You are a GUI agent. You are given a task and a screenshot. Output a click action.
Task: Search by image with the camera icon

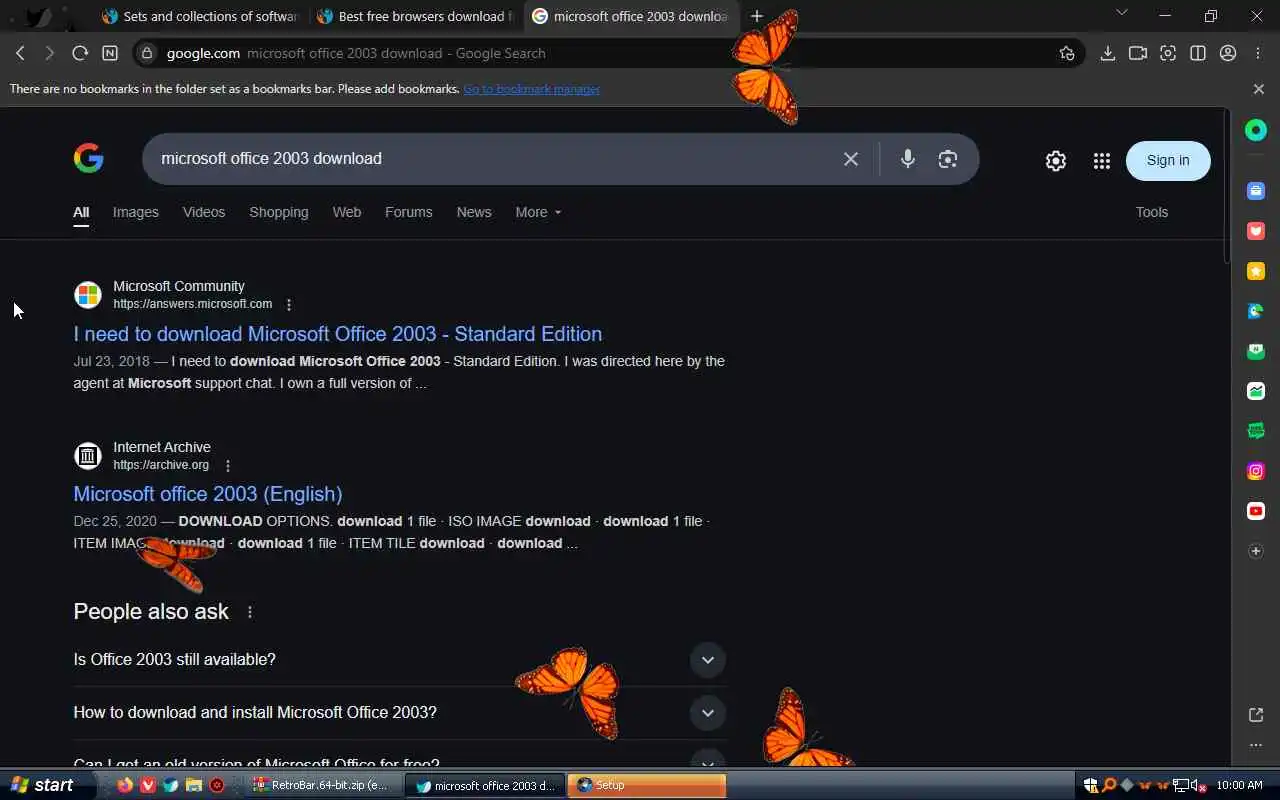pos(948,159)
